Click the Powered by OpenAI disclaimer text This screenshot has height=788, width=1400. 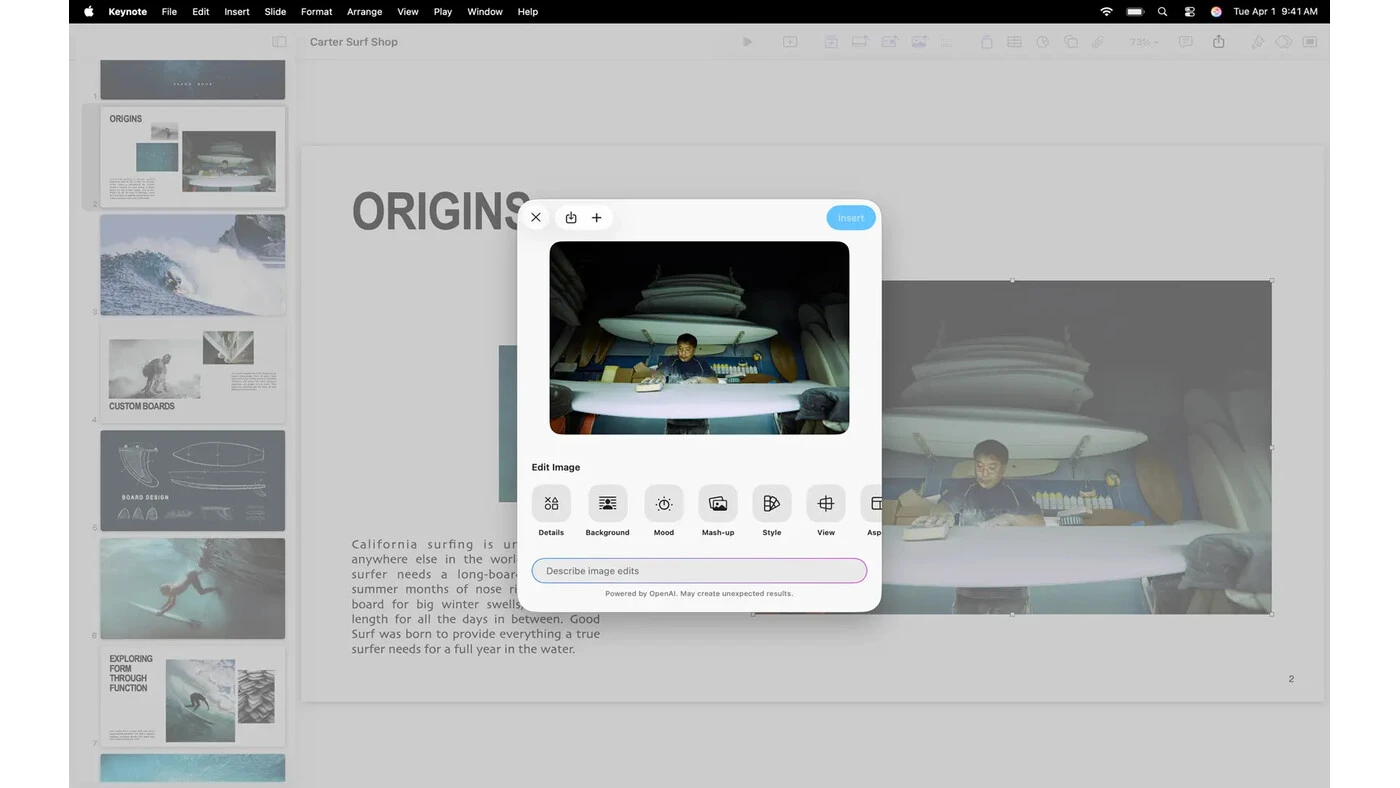(x=699, y=594)
